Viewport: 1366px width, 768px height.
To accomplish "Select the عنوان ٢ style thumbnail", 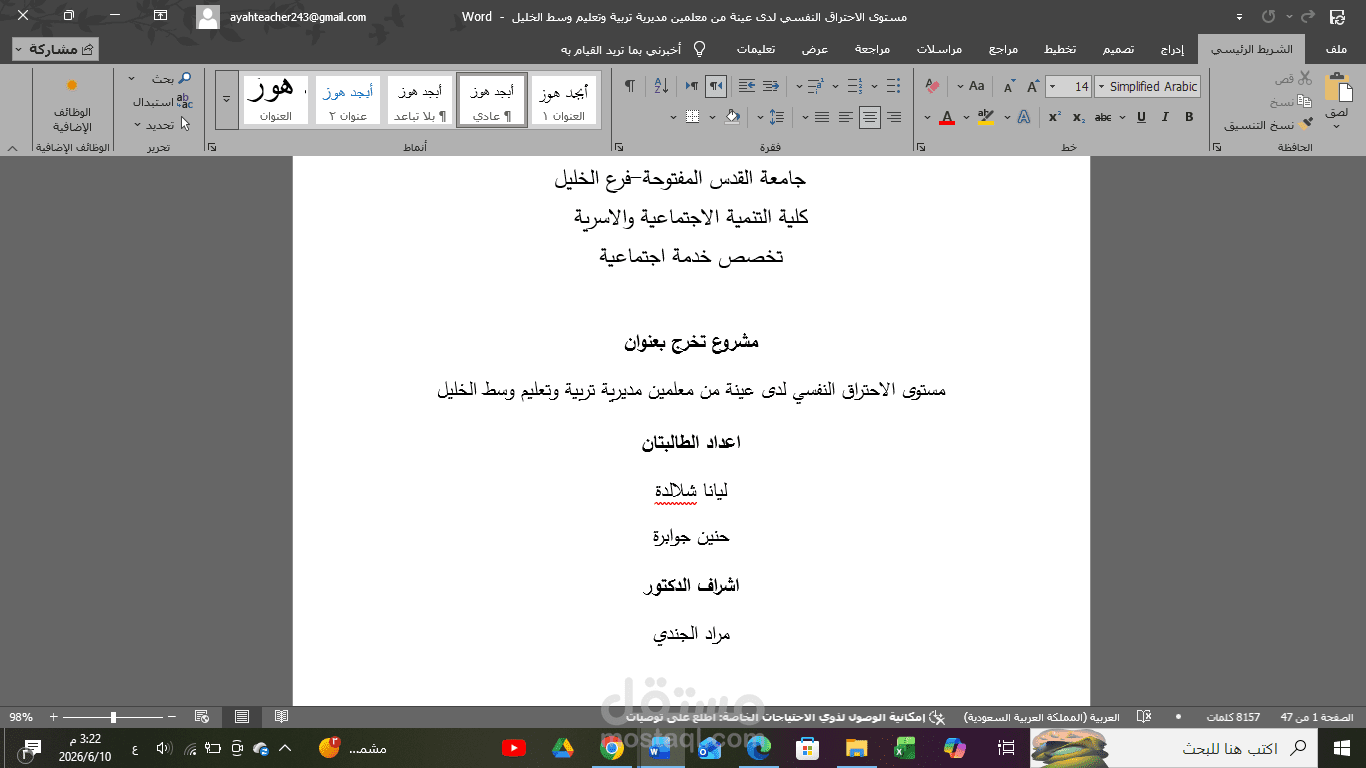I will (x=348, y=101).
